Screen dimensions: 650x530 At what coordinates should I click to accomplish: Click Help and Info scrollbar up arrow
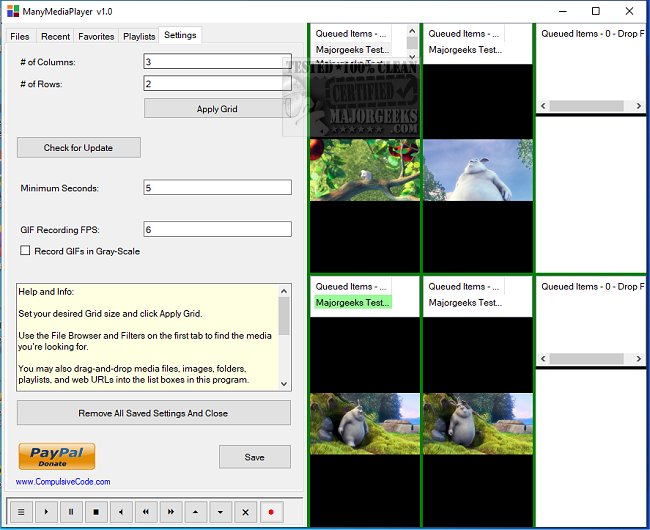point(284,291)
